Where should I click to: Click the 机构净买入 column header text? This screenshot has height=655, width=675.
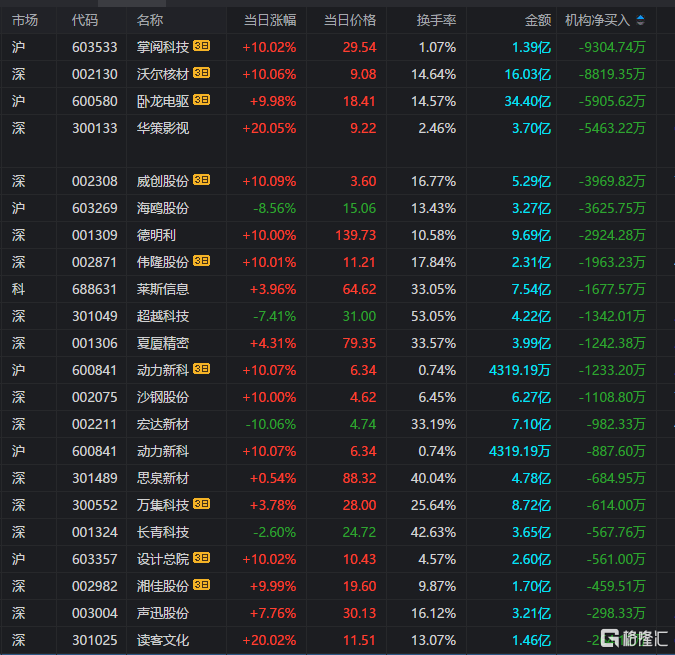[598, 20]
